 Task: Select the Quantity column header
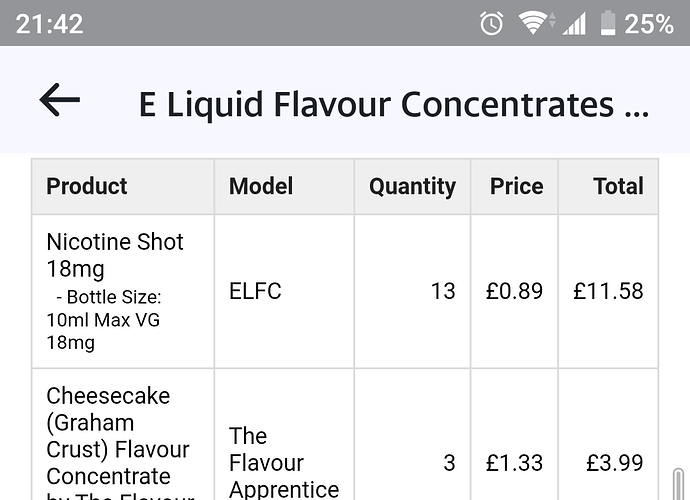[412, 187]
